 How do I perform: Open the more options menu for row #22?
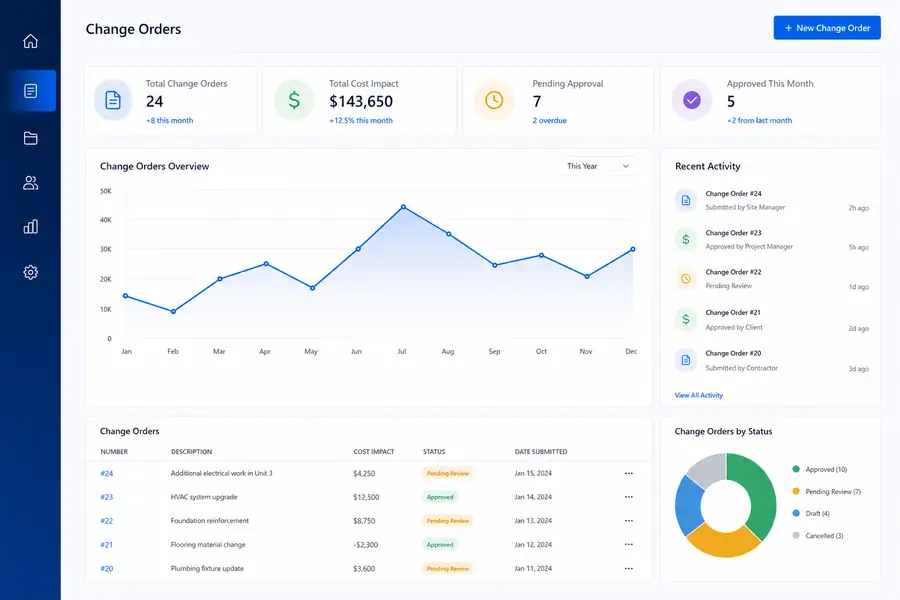coord(629,521)
